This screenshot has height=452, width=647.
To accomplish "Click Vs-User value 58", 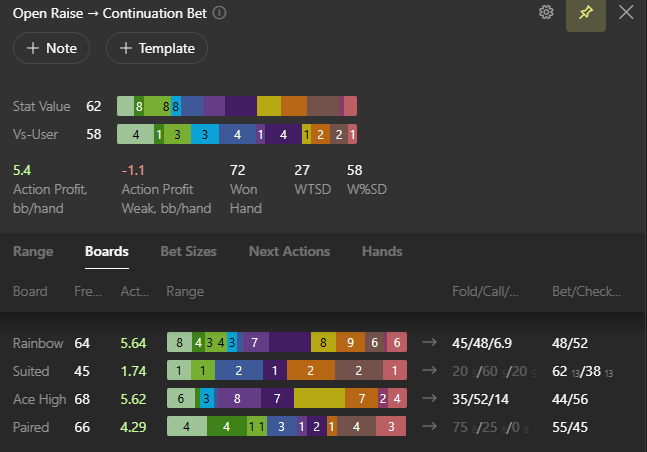I will coord(94,134).
